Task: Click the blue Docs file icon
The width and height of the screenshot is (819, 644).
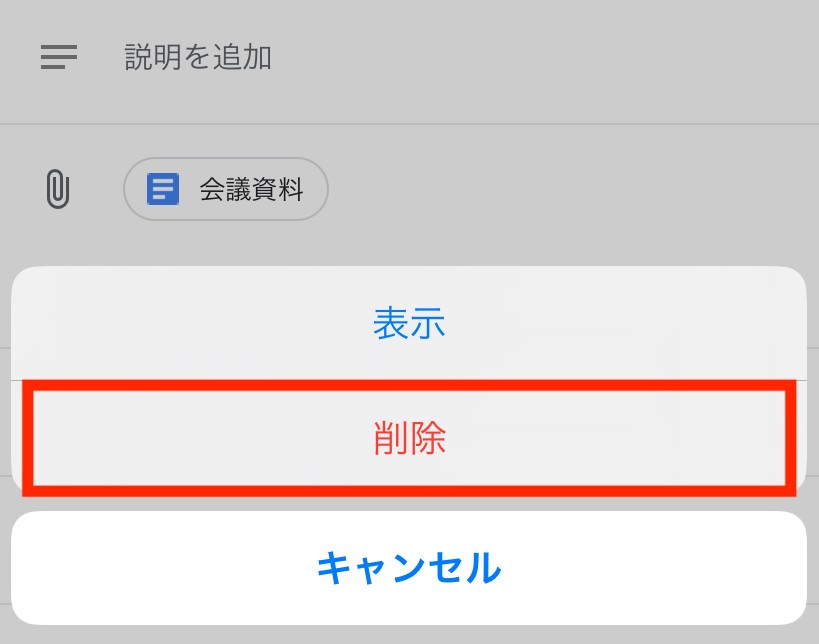Action: [x=163, y=189]
